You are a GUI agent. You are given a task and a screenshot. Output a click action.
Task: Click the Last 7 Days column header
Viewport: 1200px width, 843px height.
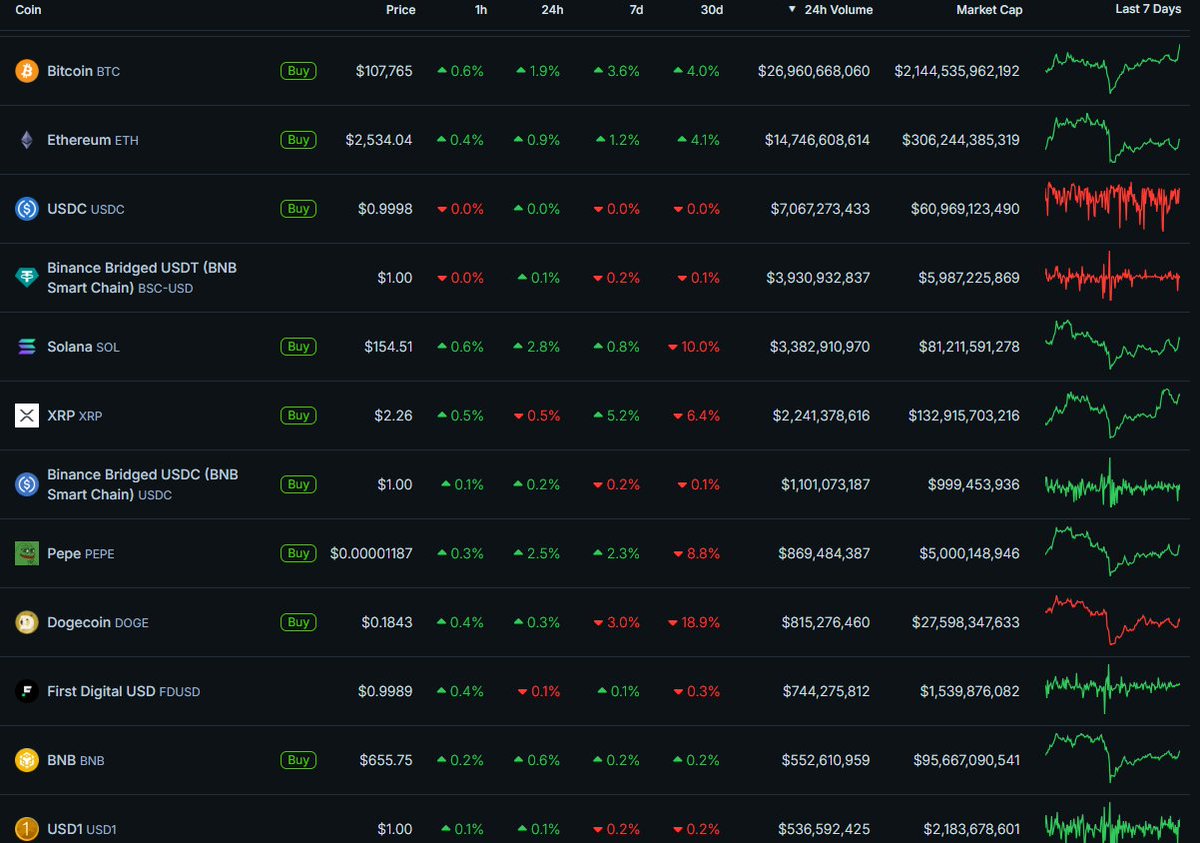1149,9
